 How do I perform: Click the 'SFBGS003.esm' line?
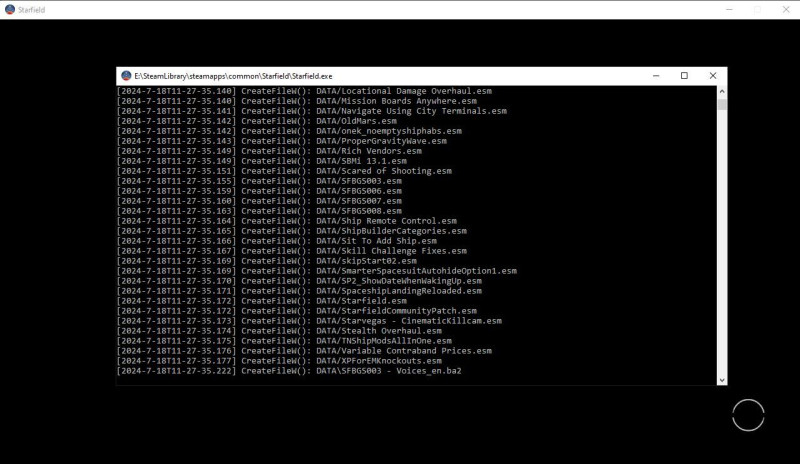point(259,181)
